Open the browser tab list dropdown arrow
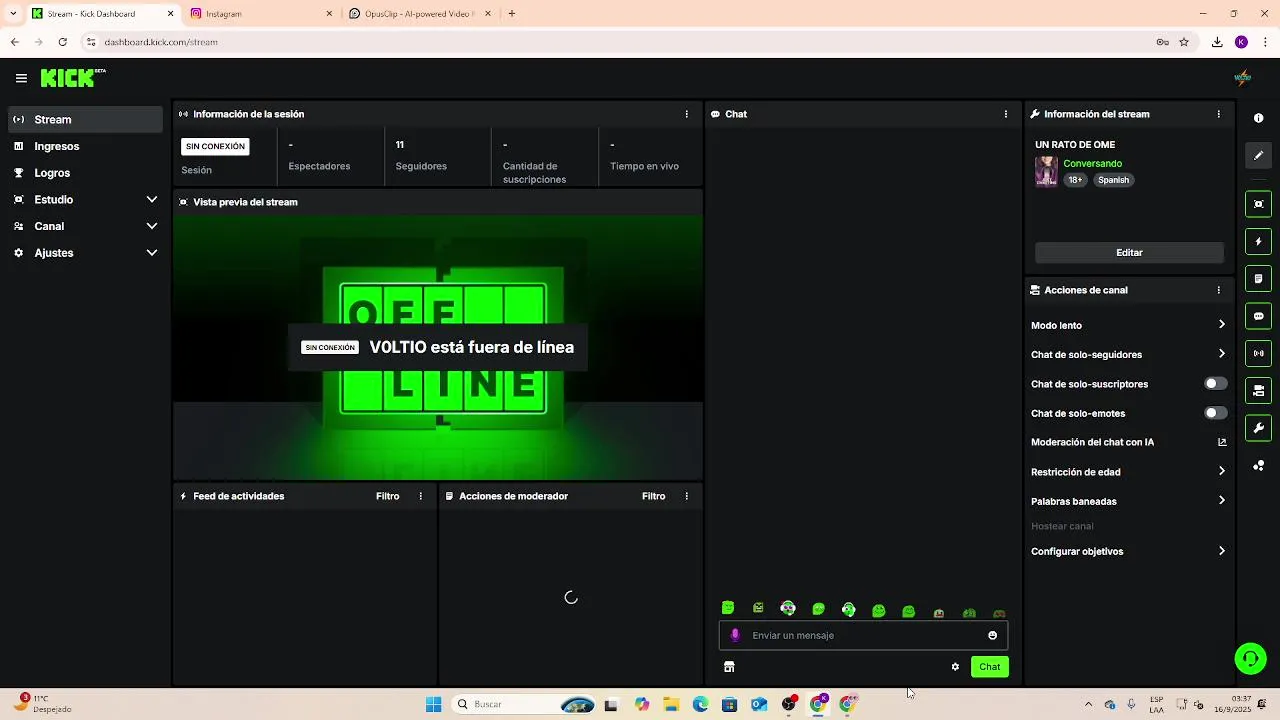This screenshot has width=1280, height=720. pyautogui.click(x=12, y=14)
